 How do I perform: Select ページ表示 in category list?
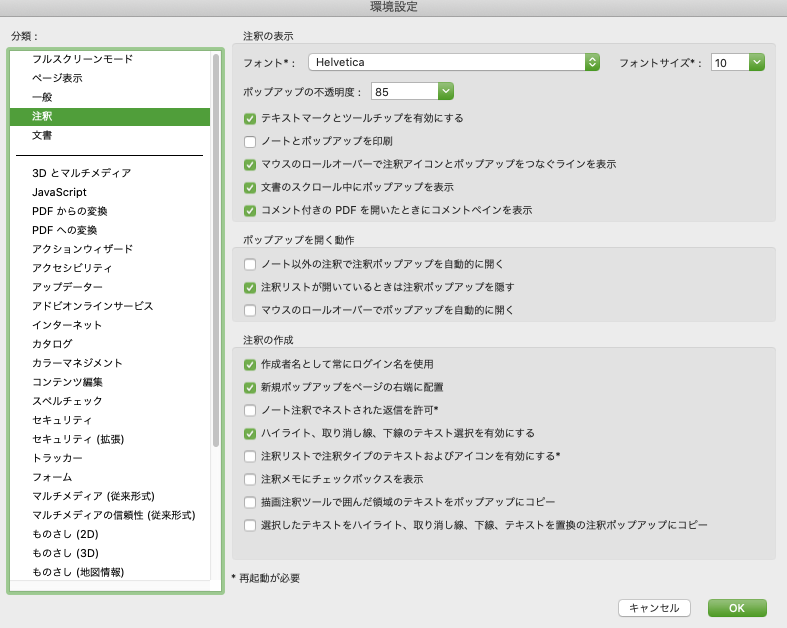(57, 78)
